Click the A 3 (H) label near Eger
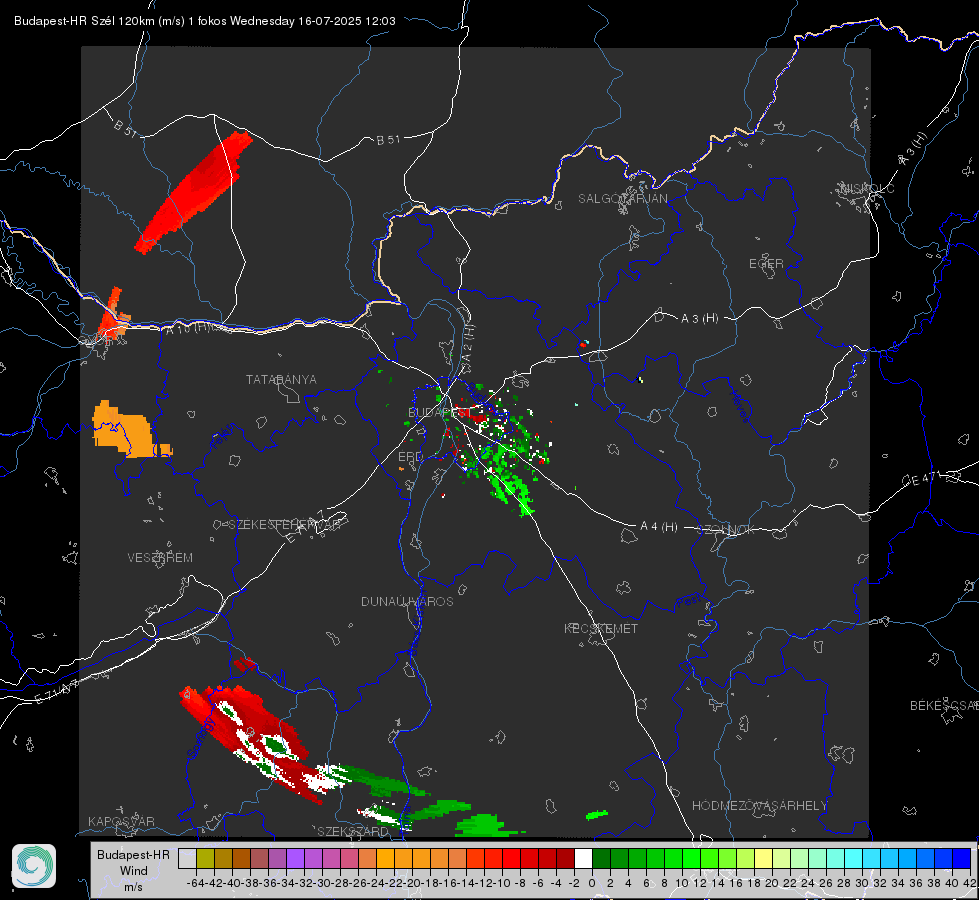The width and height of the screenshot is (979, 900). (x=699, y=319)
